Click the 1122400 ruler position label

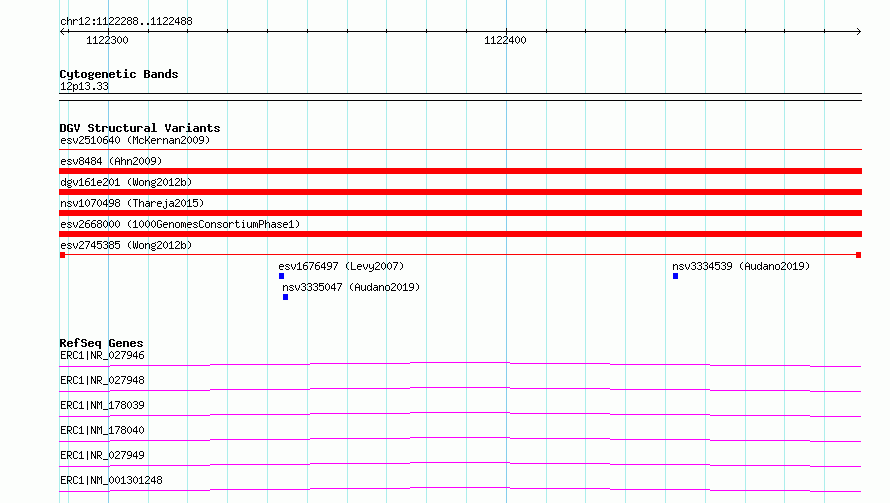coord(505,40)
